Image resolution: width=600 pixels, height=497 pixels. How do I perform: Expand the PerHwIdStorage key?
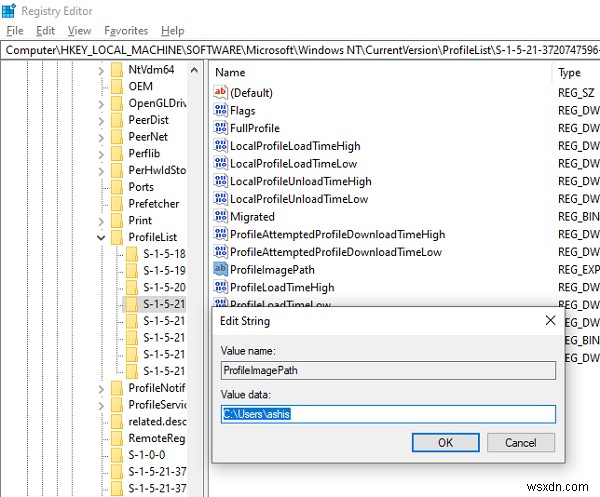[x=101, y=171]
